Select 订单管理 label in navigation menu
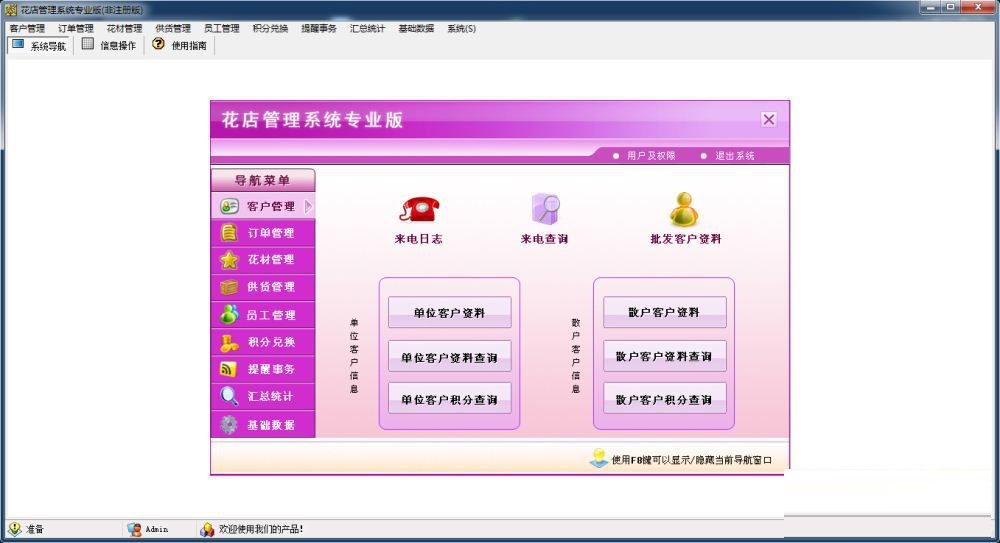Image resolution: width=1000 pixels, height=543 pixels. click(271, 233)
